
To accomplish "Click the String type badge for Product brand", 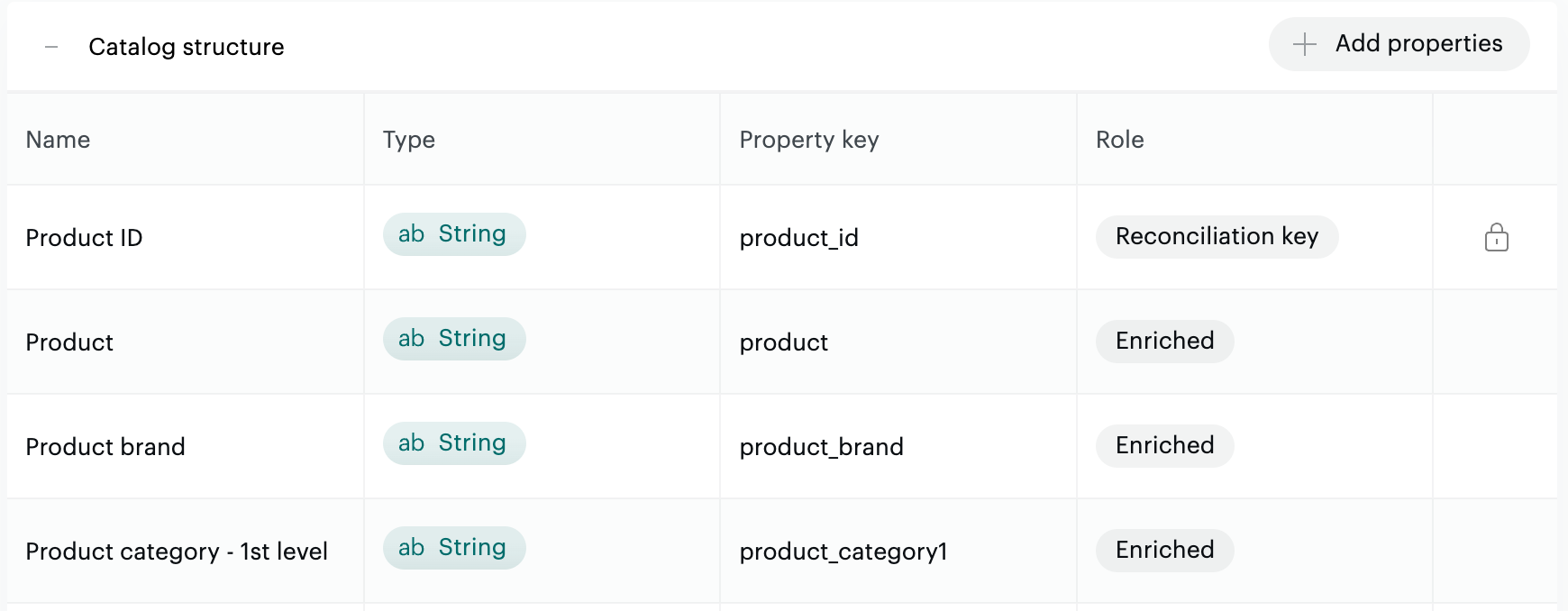I will click(x=454, y=442).
